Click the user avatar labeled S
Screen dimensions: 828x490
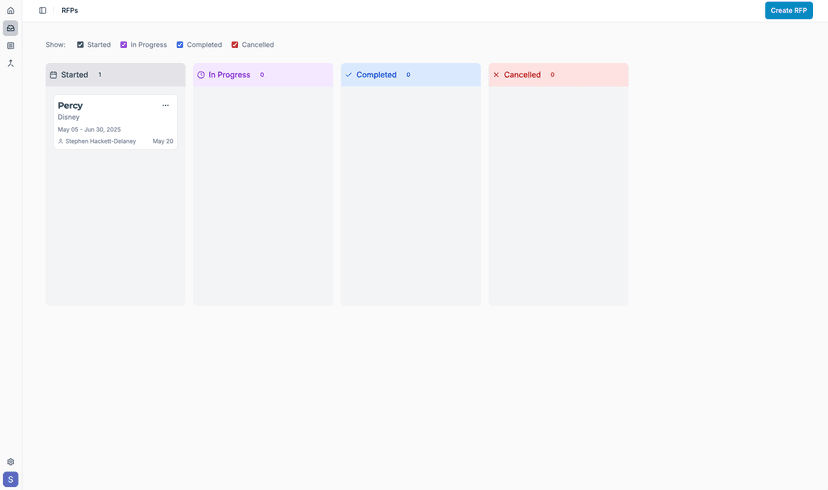[x=10, y=479]
